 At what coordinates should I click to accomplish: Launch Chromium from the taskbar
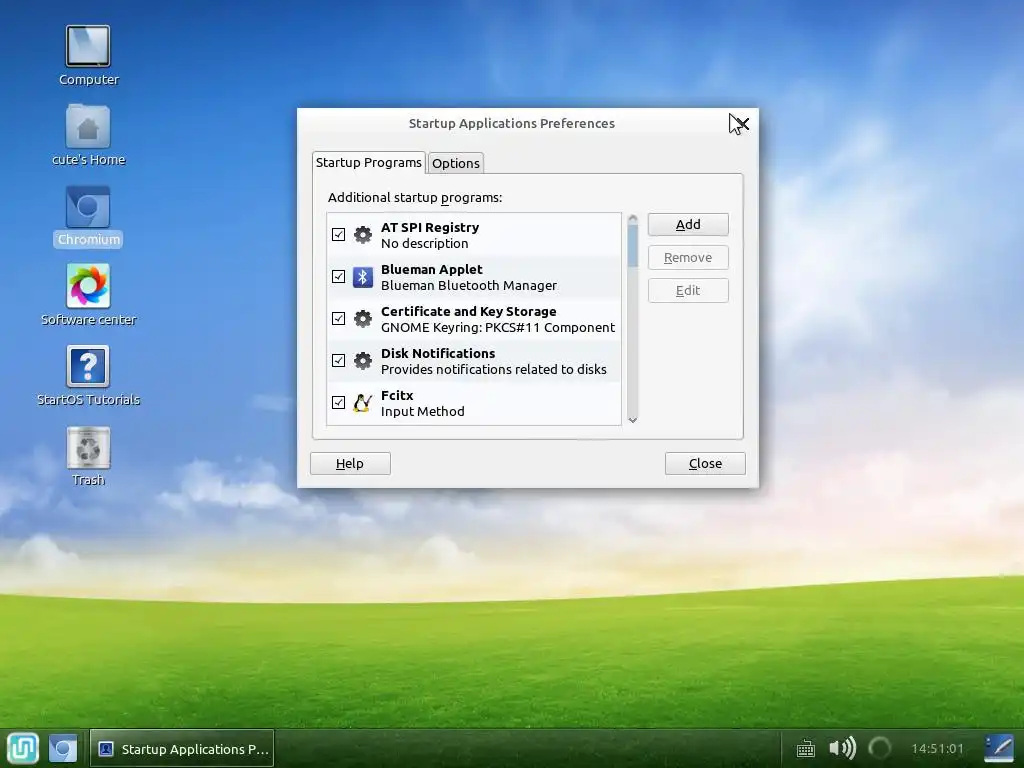tap(63, 748)
